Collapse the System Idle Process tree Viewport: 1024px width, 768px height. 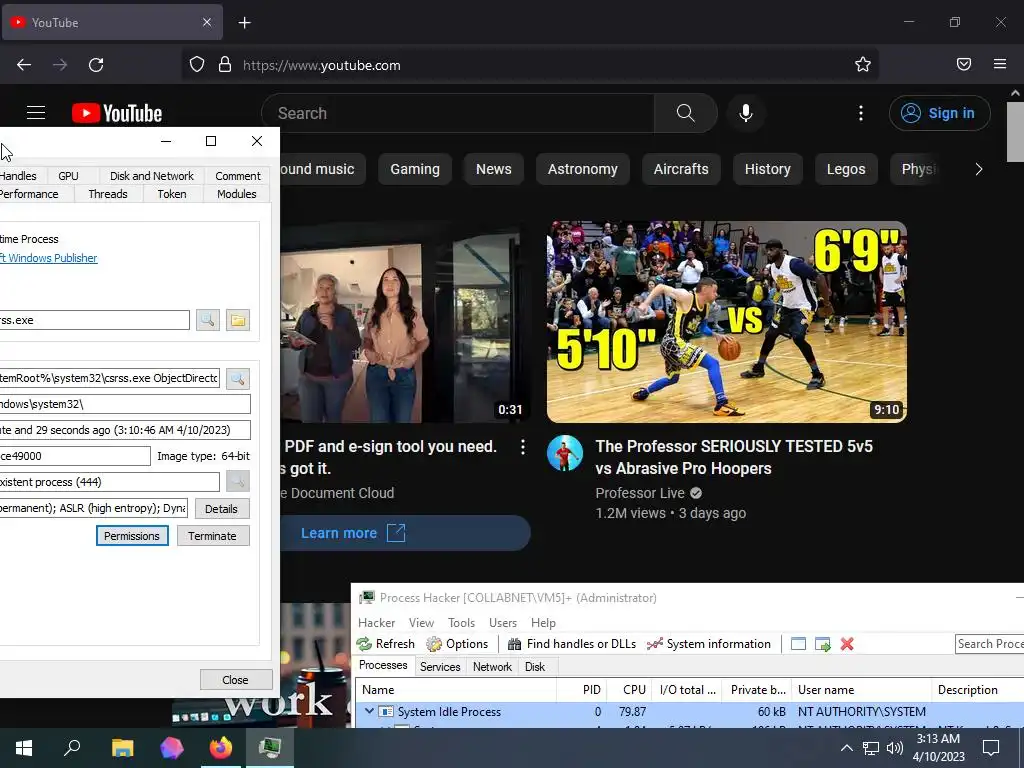click(x=369, y=711)
